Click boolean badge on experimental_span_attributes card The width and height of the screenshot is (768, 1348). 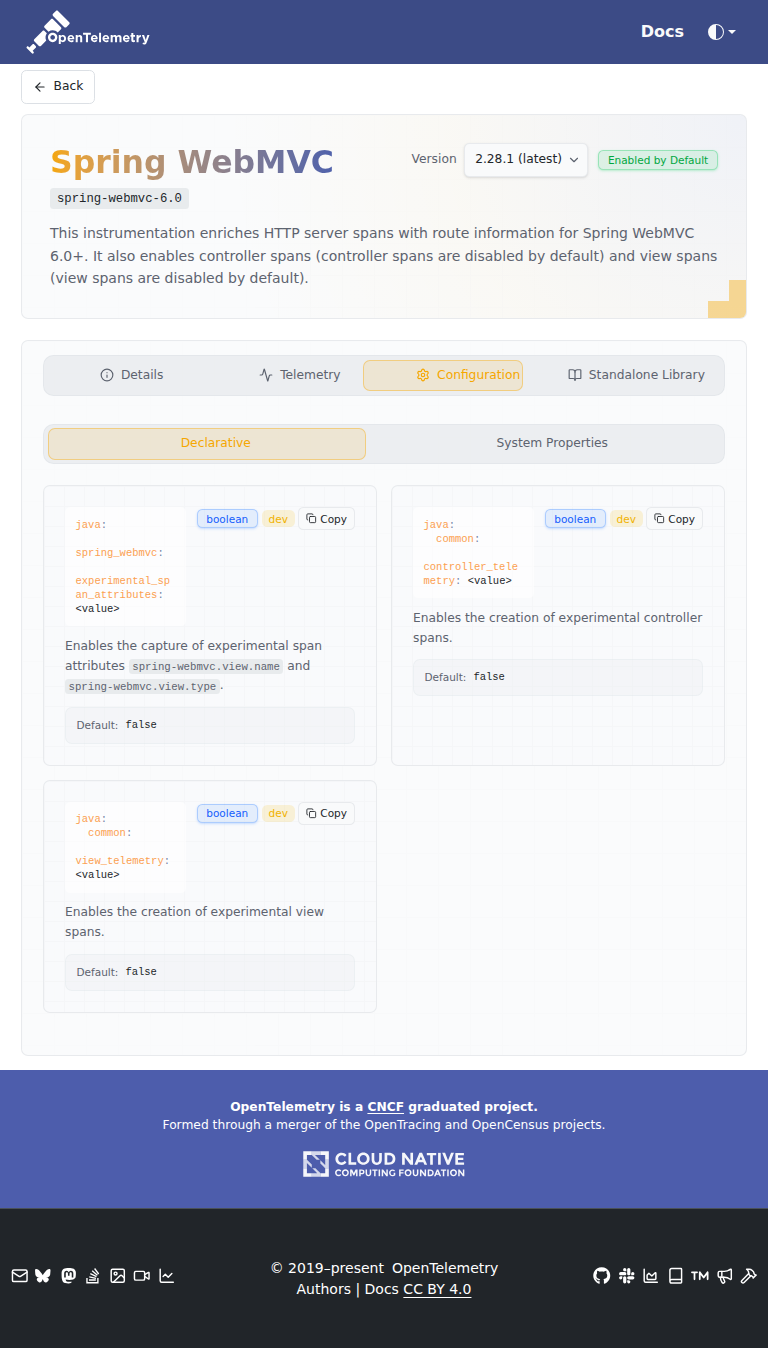[x=227, y=519]
